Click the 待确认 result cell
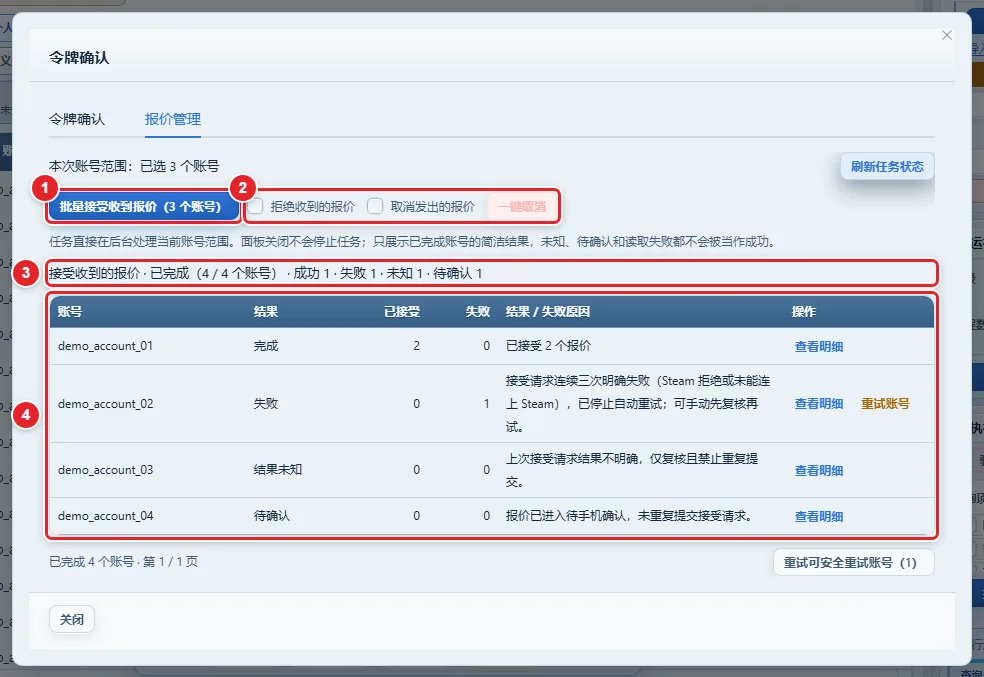The width and height of the screenshot is (984, 677). (x=272, y=516)
